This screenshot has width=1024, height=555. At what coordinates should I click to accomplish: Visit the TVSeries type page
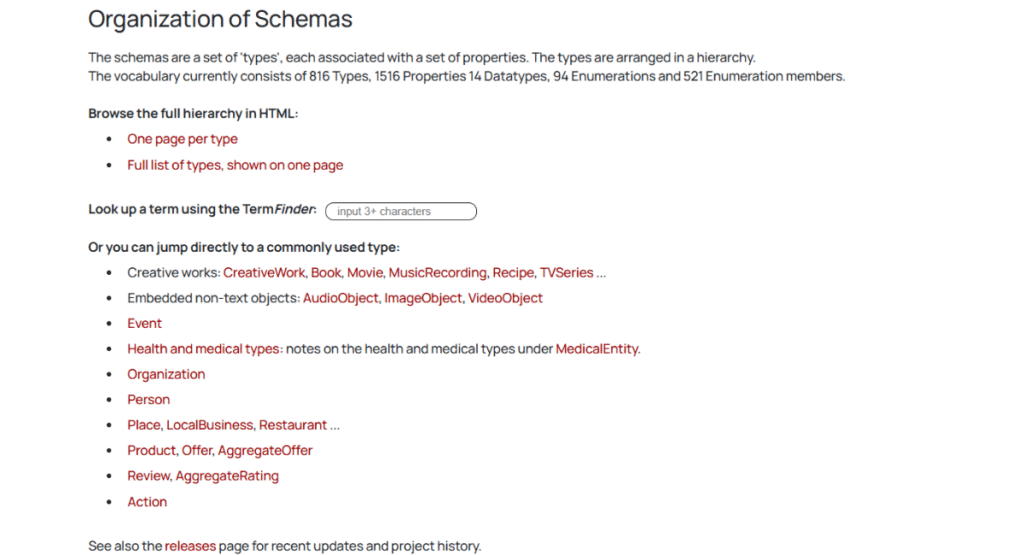pyautogui.click(x=566, y=272)
